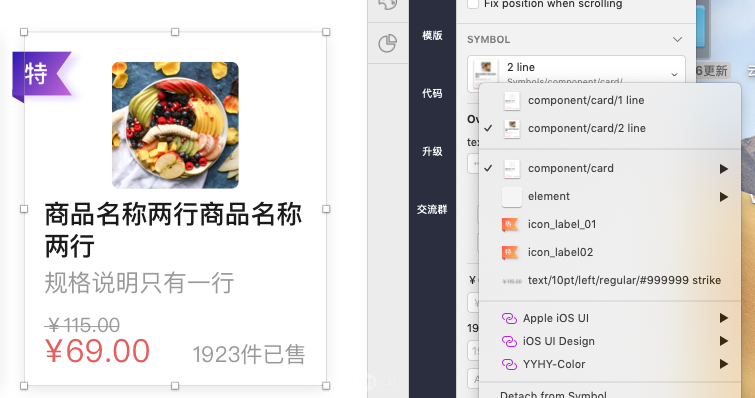
Task: Click the bottom-right selection handle
Action: (326, 386)
